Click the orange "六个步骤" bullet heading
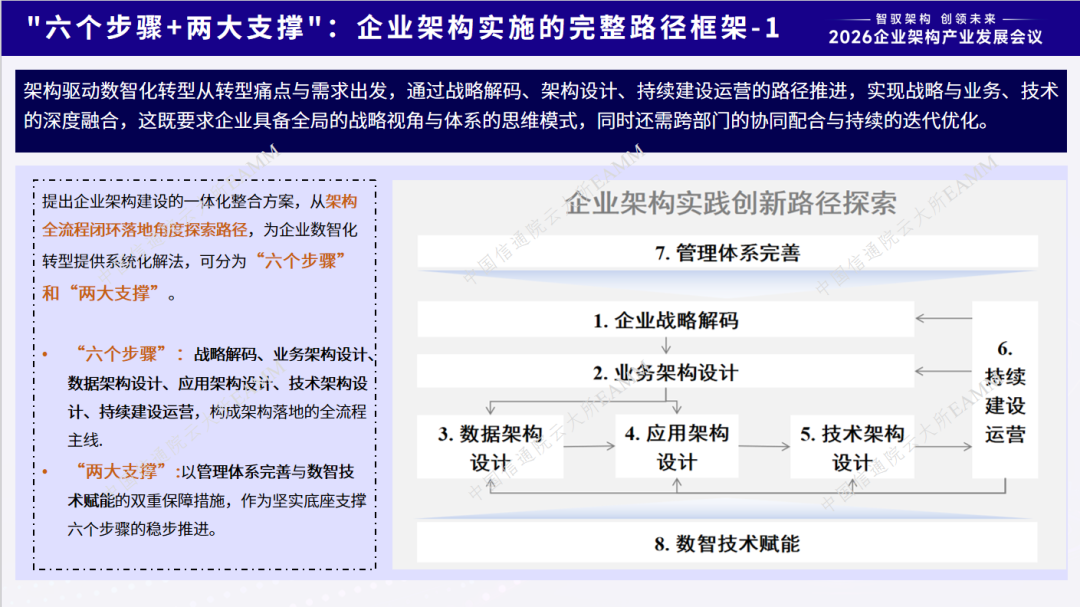The width and height of the screenshot is (1080, 607). click(121, 354)
